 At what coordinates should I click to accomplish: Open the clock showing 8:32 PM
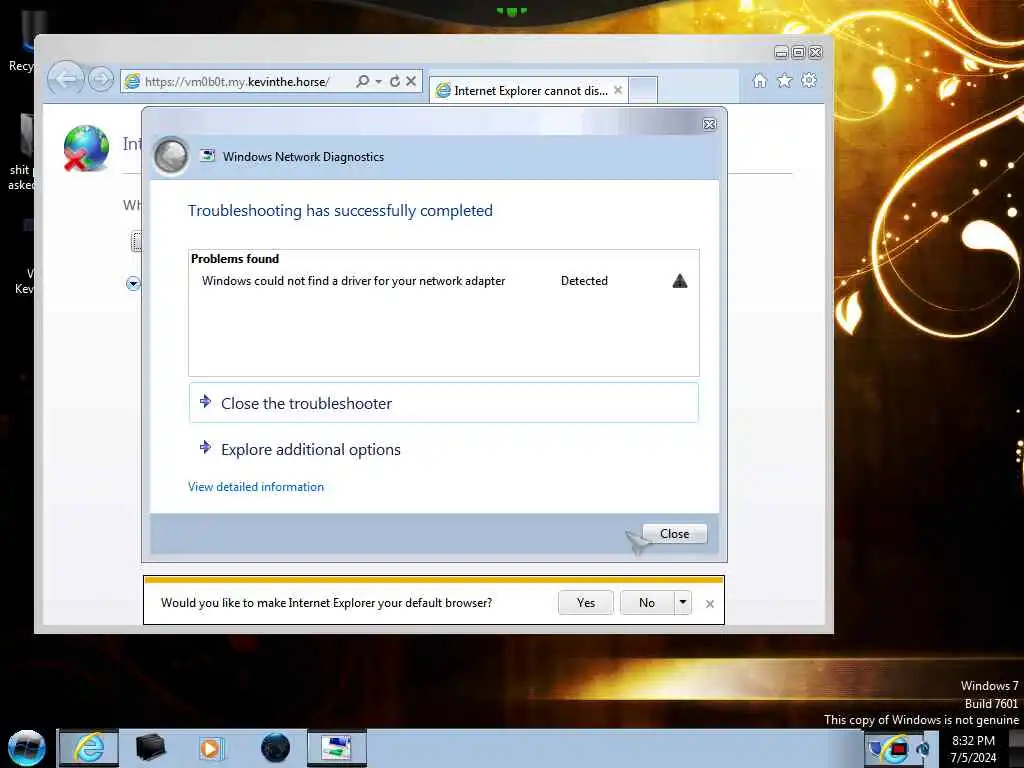pos(973,748)
